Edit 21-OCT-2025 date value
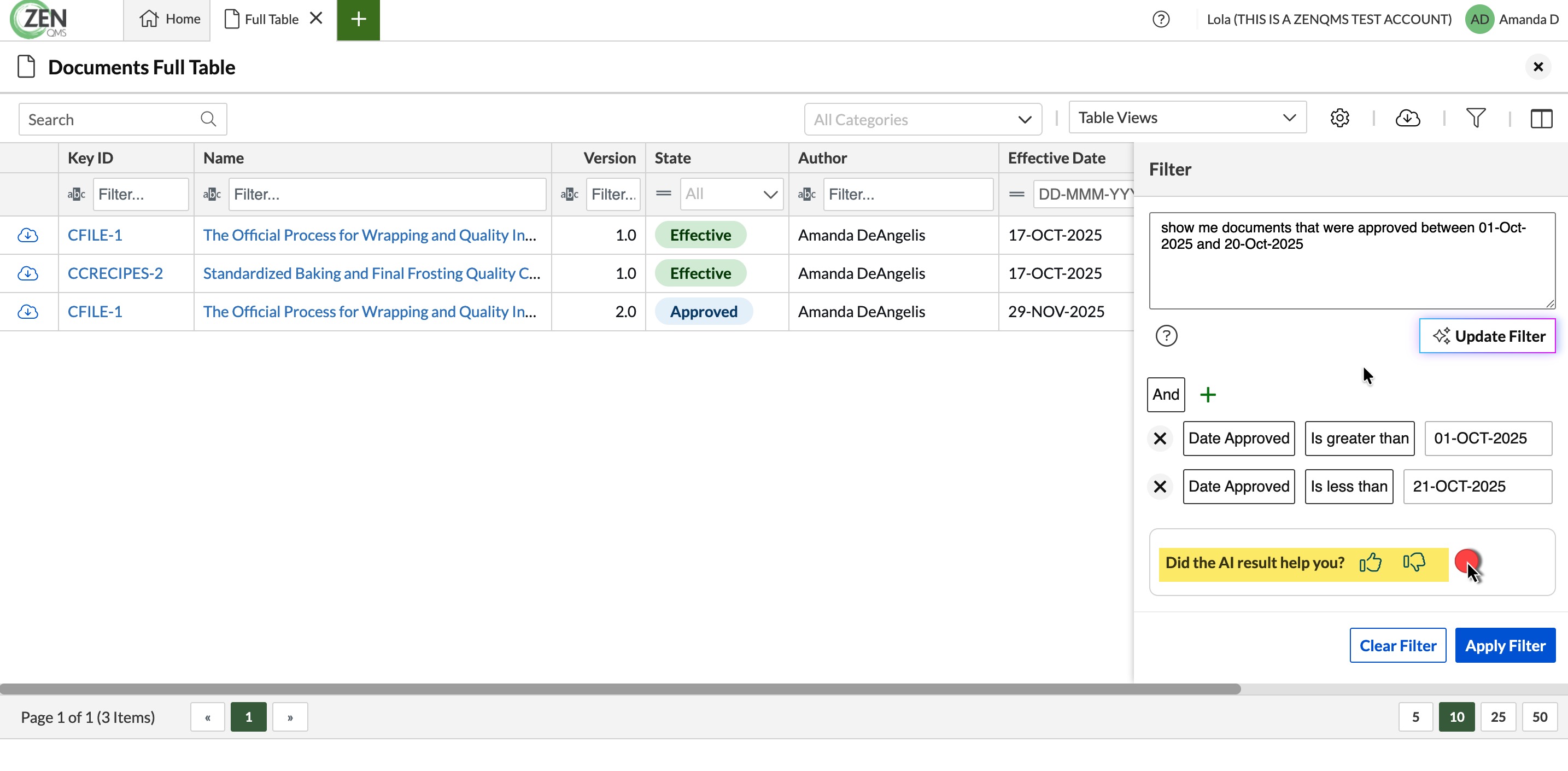 click(1477, 487)
